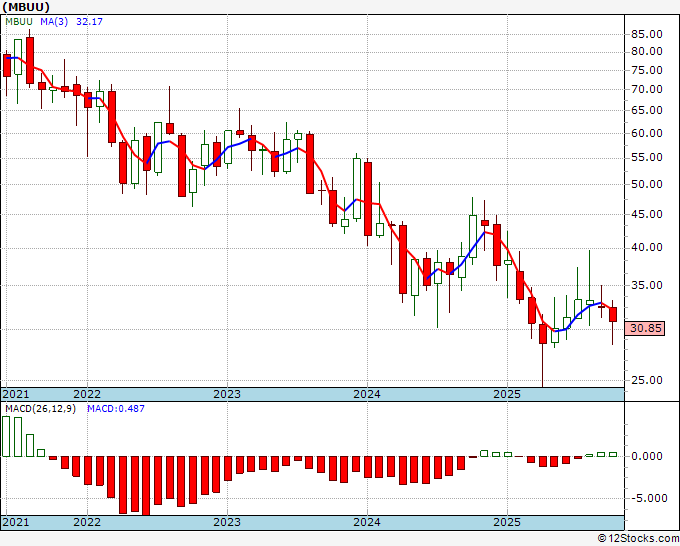This screenshot has width=680, height=546.
Task: Click 2022 on the price chart timeline
Action: [x=87, y=394]
